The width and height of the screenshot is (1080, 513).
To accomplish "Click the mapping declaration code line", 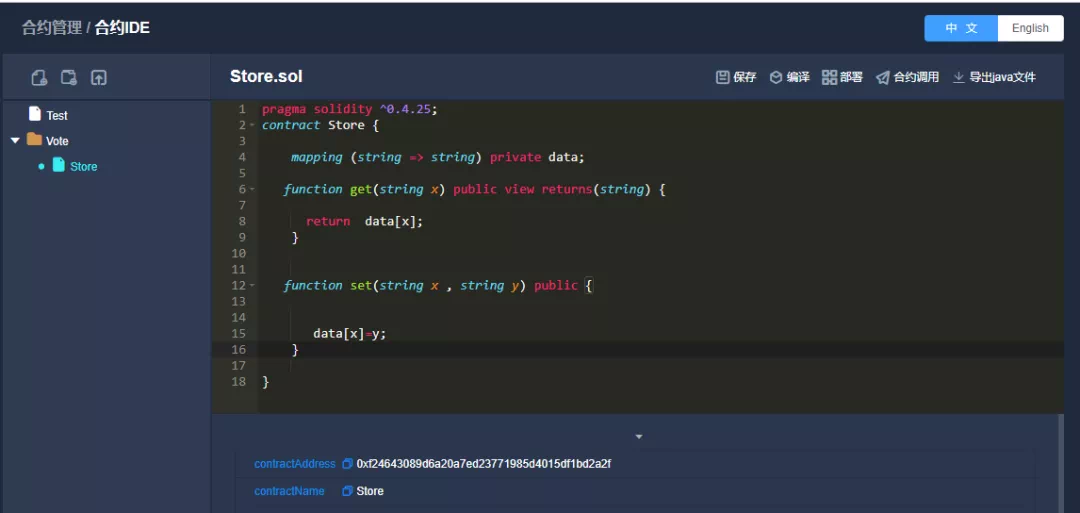I will pos(437,157).
